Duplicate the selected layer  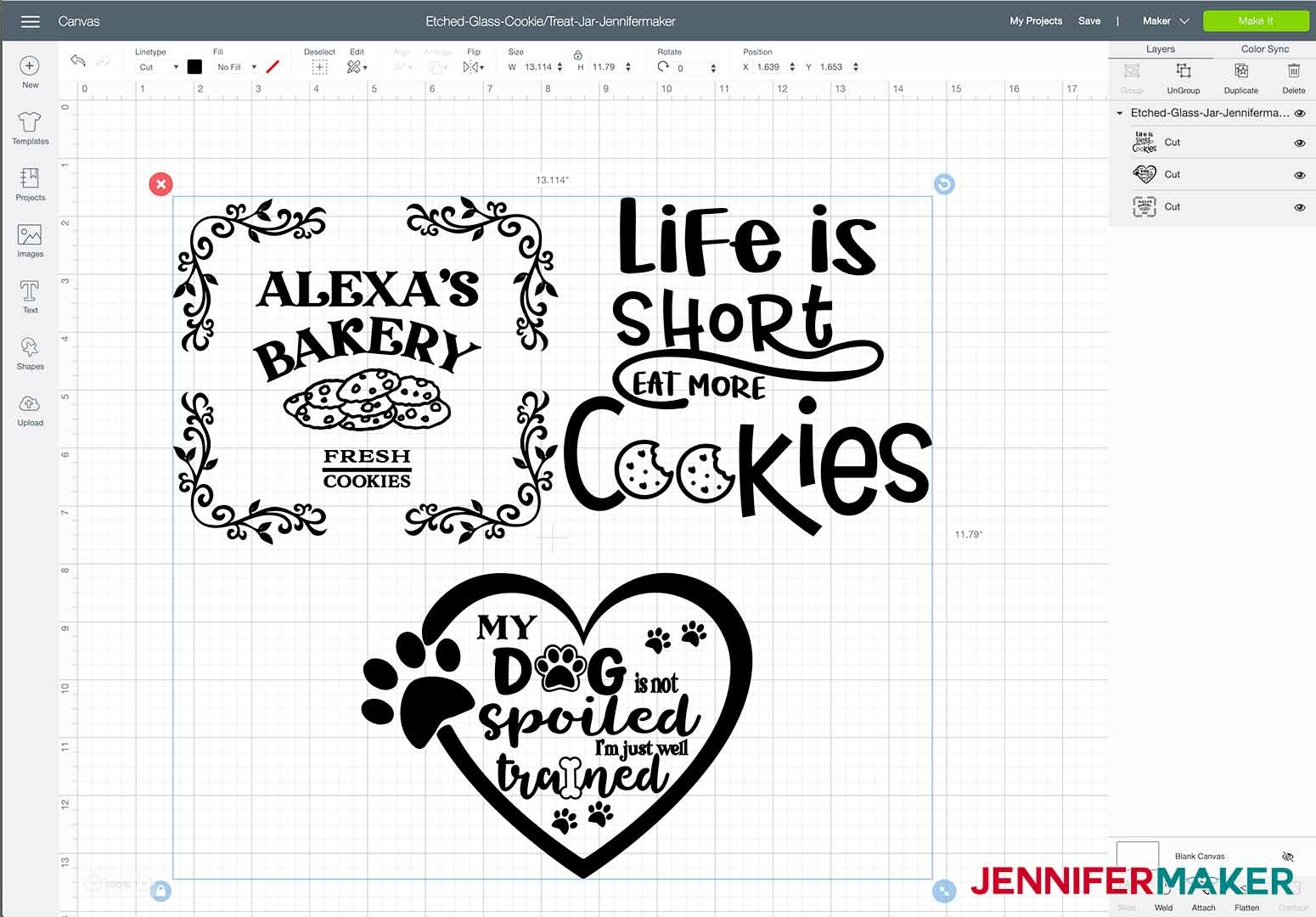[1240, 76]
